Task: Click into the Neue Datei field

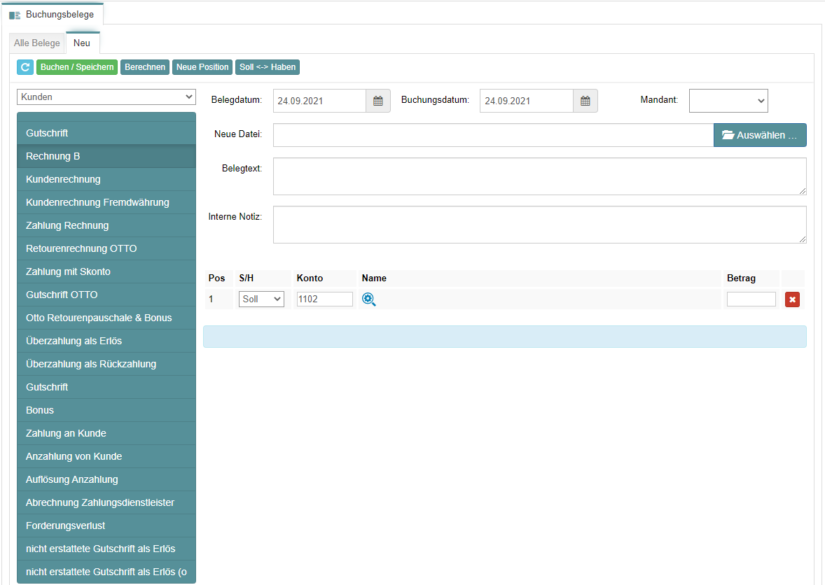Action: (x=493, y=135)
